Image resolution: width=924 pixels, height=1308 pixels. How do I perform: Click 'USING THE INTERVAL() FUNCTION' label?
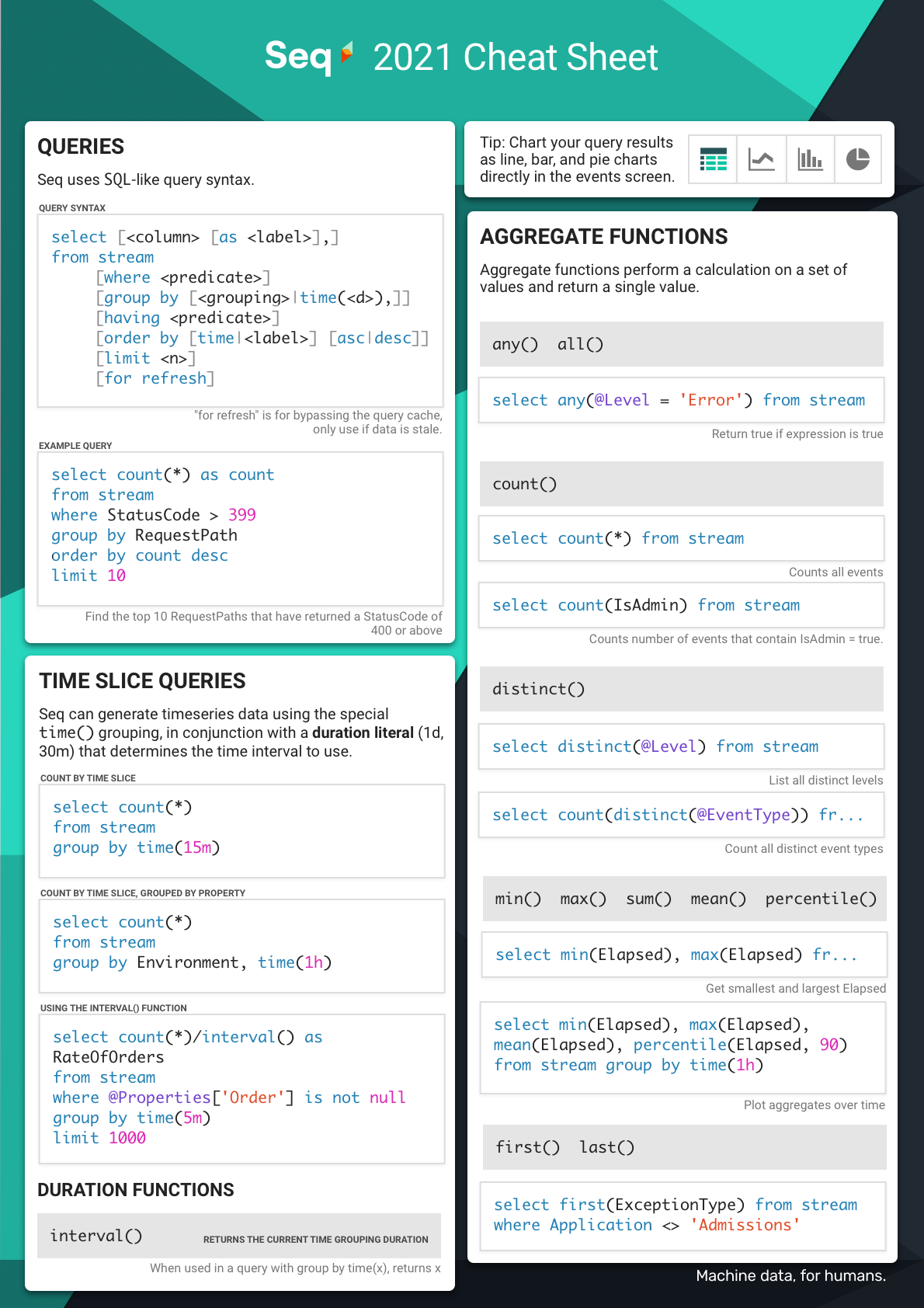(x=113, y=1008)
